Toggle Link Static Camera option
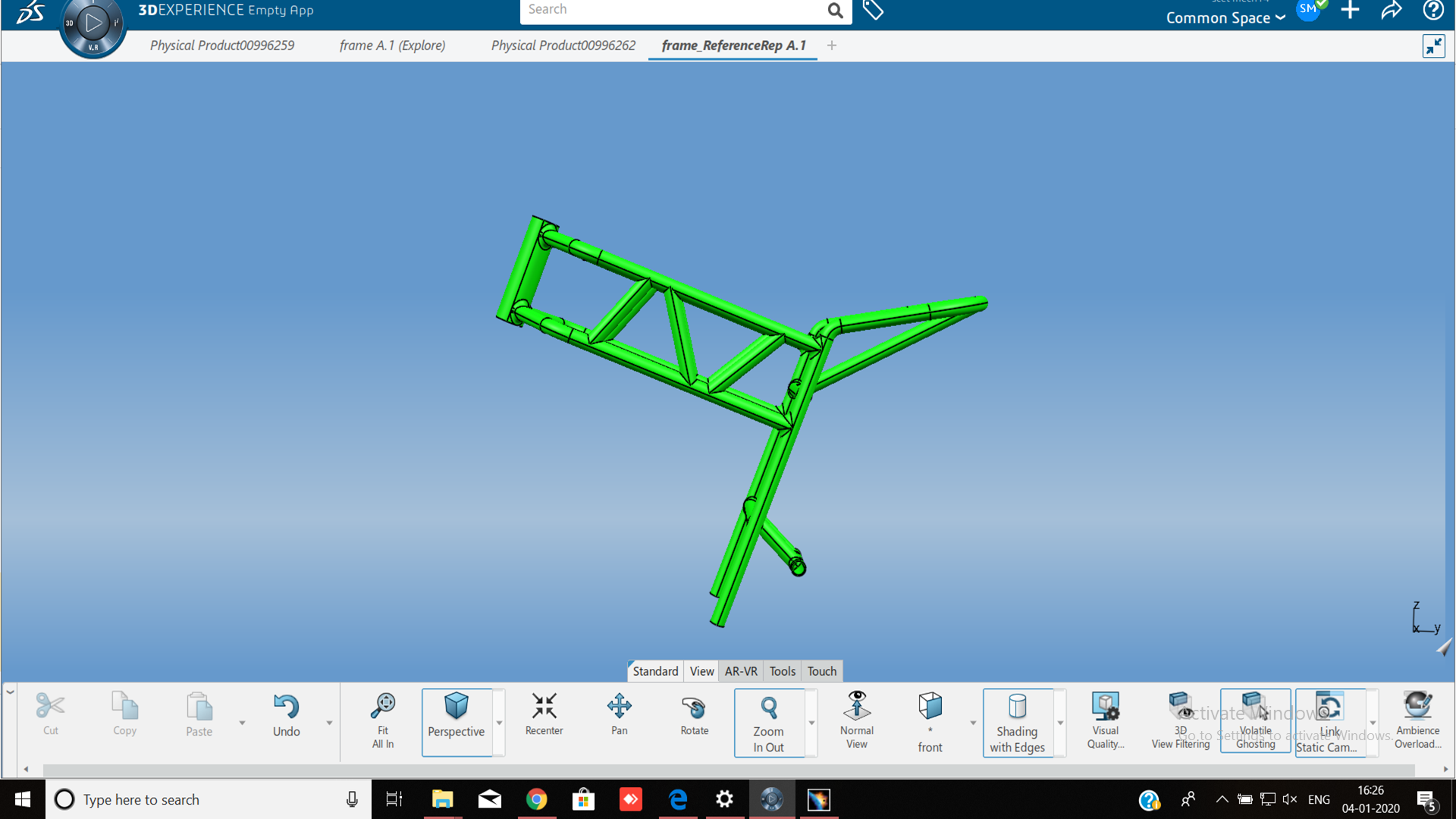The image size is (1456, 819). [1329, 722]
